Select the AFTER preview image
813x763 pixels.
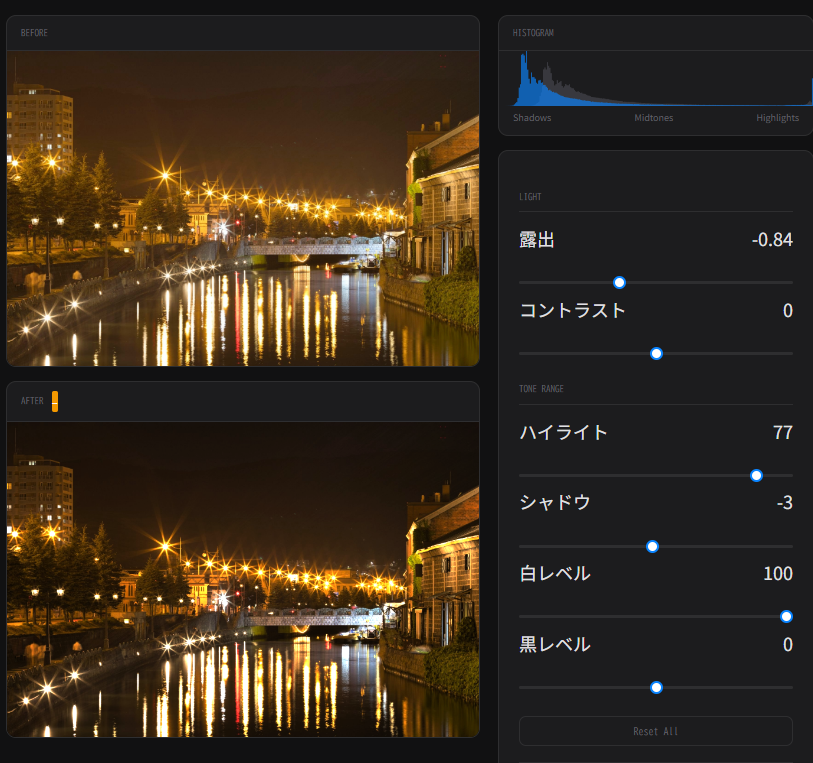point(243,579)
